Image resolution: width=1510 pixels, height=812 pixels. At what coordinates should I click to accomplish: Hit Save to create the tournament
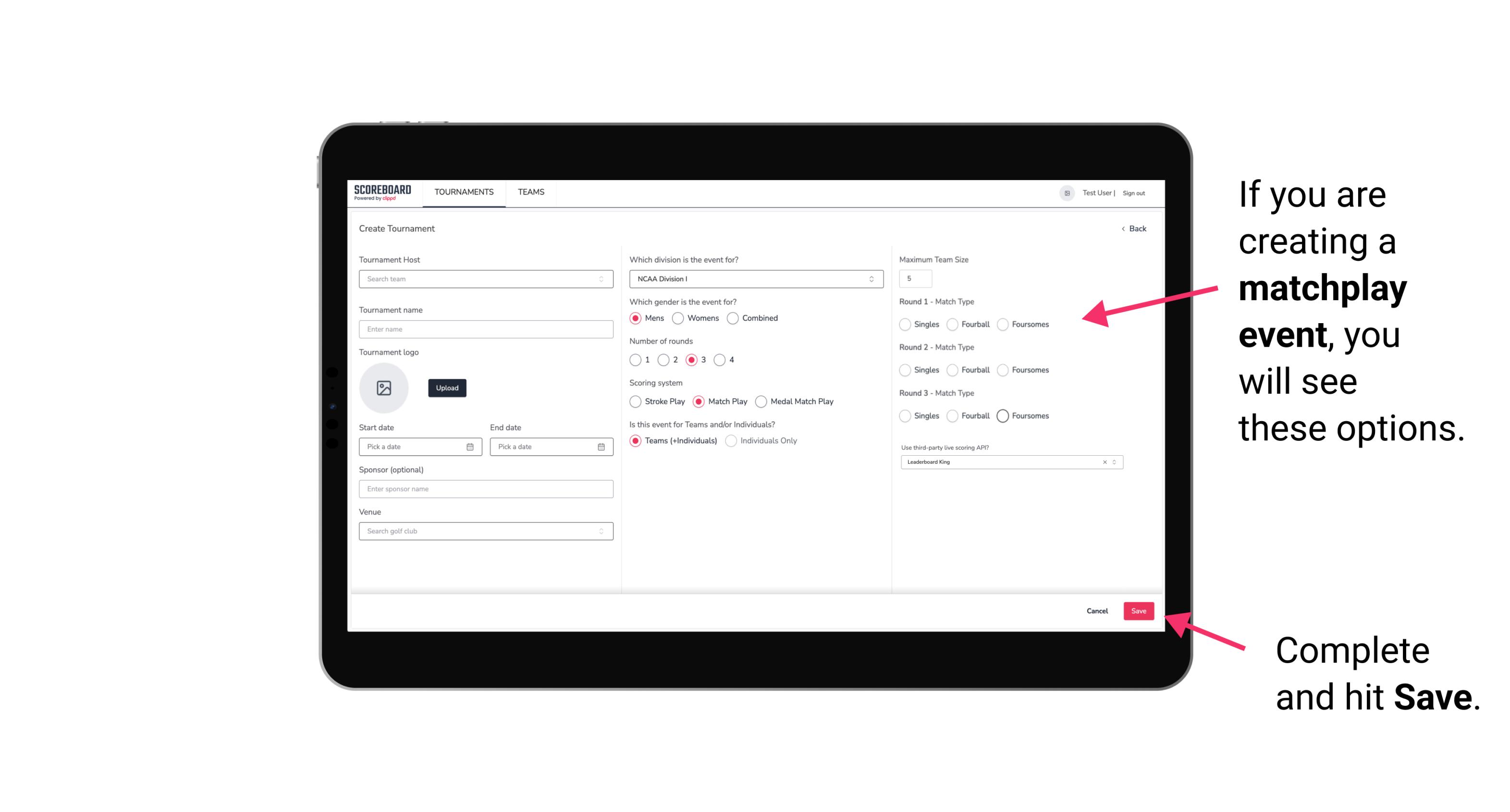coord(1139,611)
